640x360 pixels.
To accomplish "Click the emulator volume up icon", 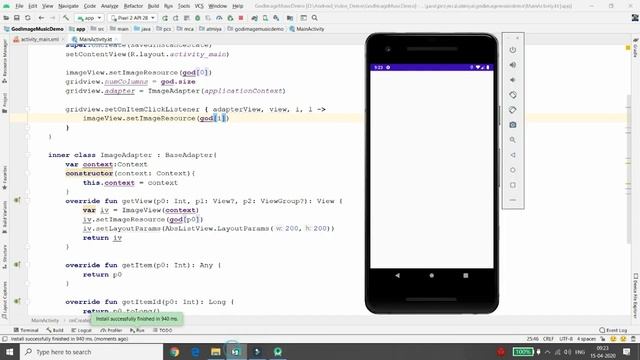I will 513,65.
